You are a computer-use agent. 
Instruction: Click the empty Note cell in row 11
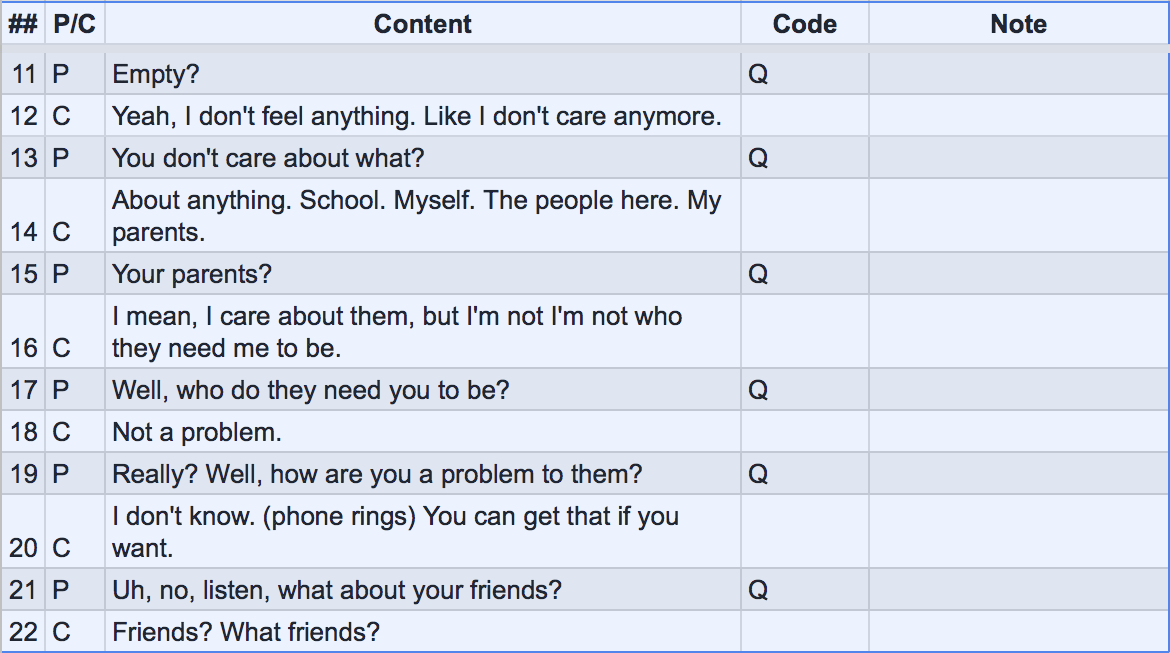point(1018,74)
